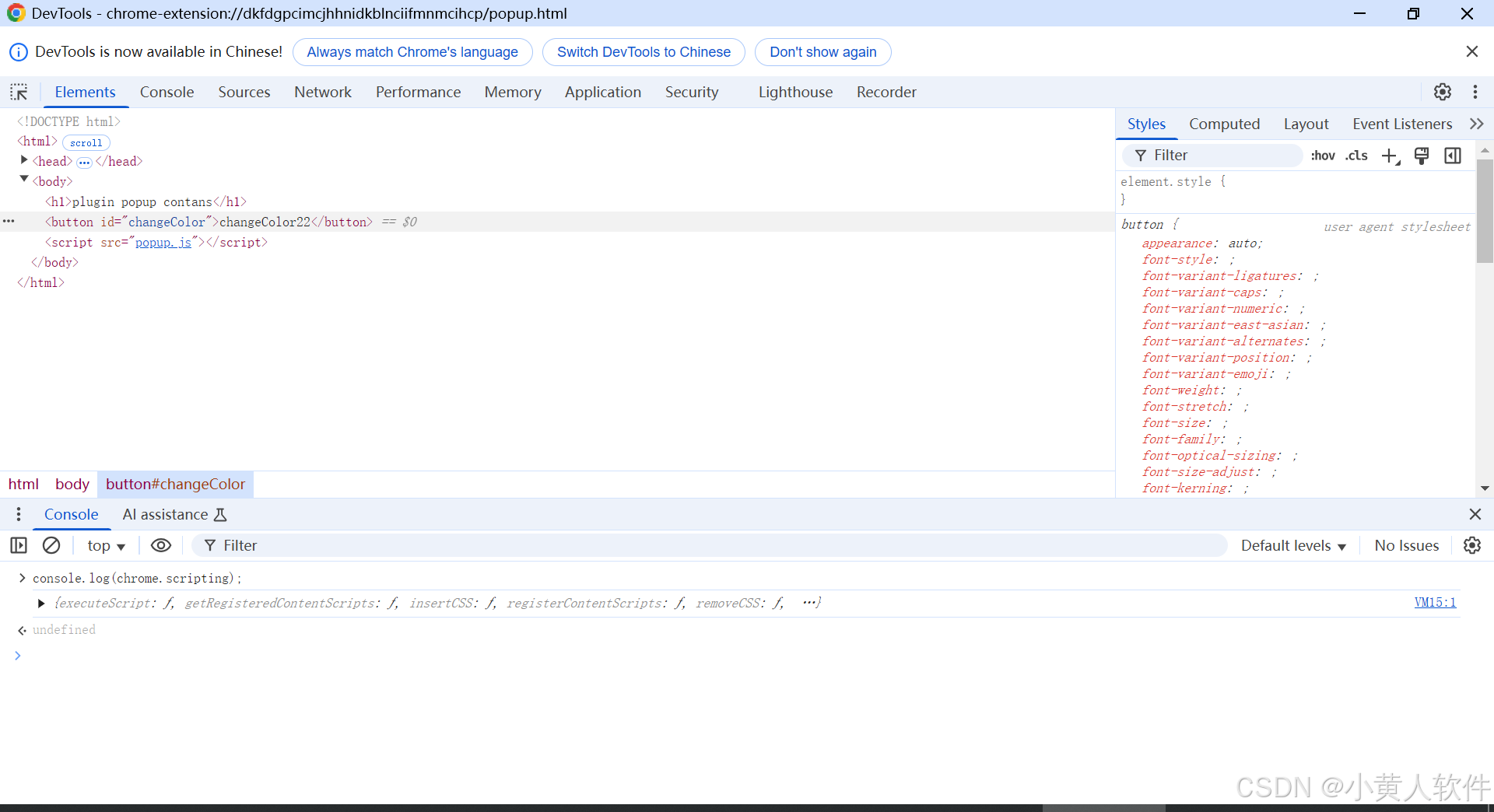1494x812 pixels.
Task: Open the row actions dots for button element
Action: 9,222
